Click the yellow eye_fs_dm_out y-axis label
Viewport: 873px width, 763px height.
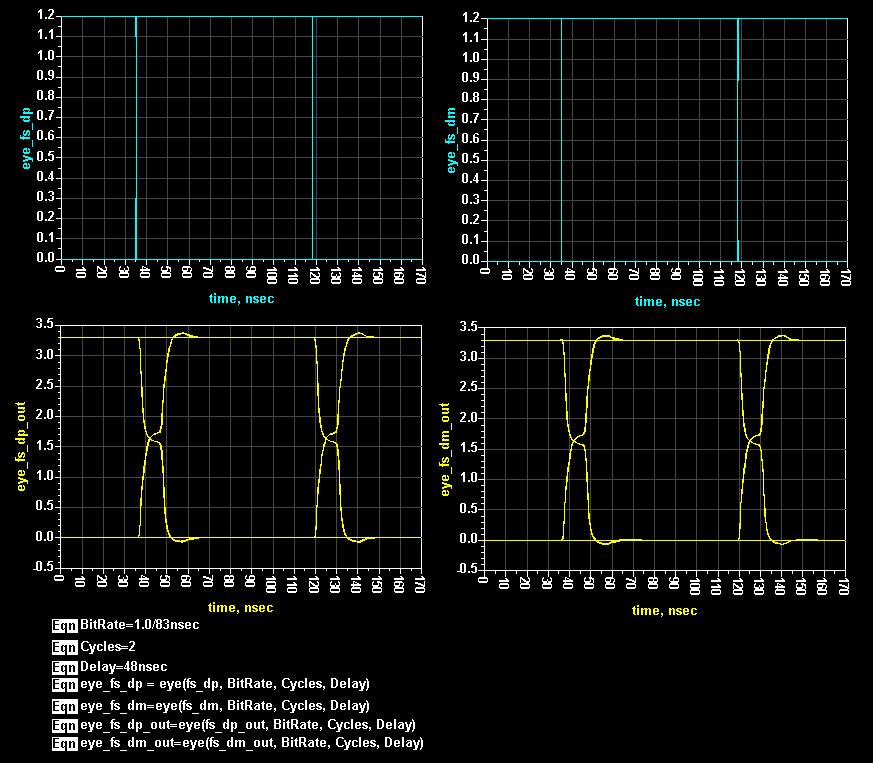pos(445,449)
